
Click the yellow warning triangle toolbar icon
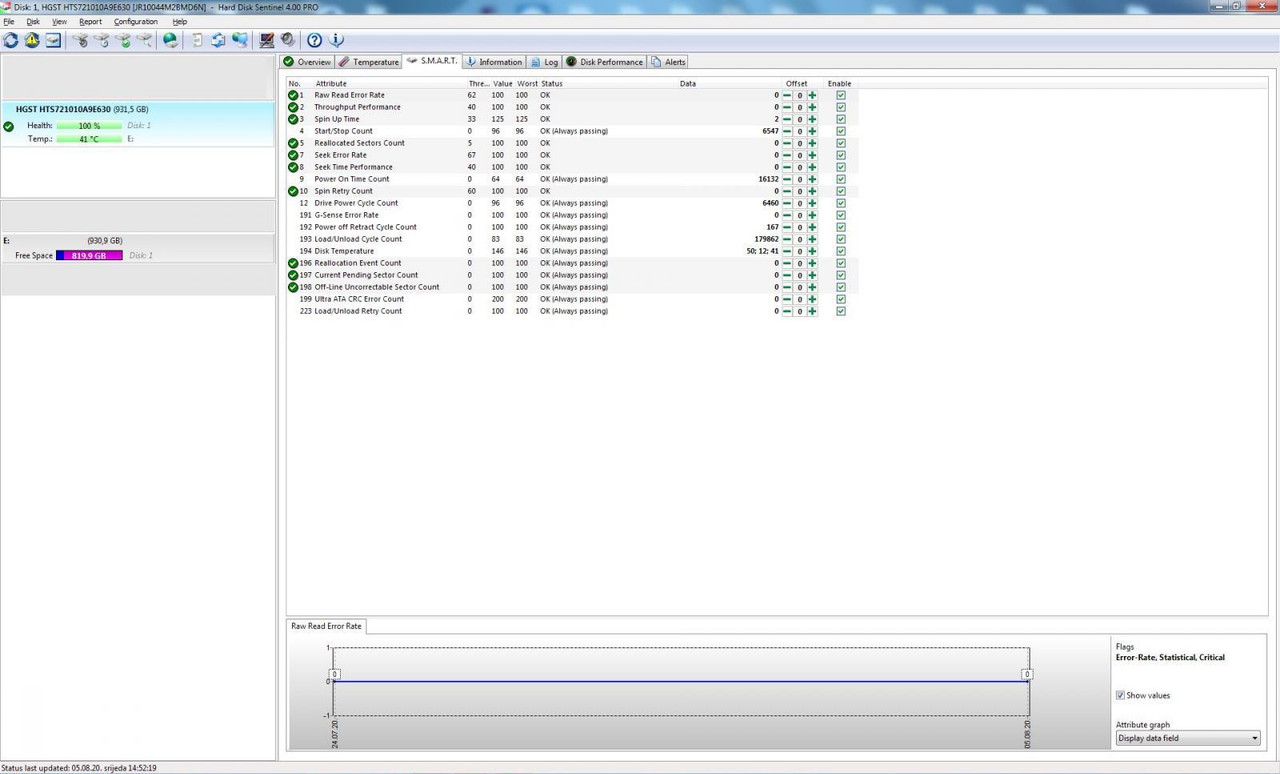pyautogui.click(x=32, y=40)
